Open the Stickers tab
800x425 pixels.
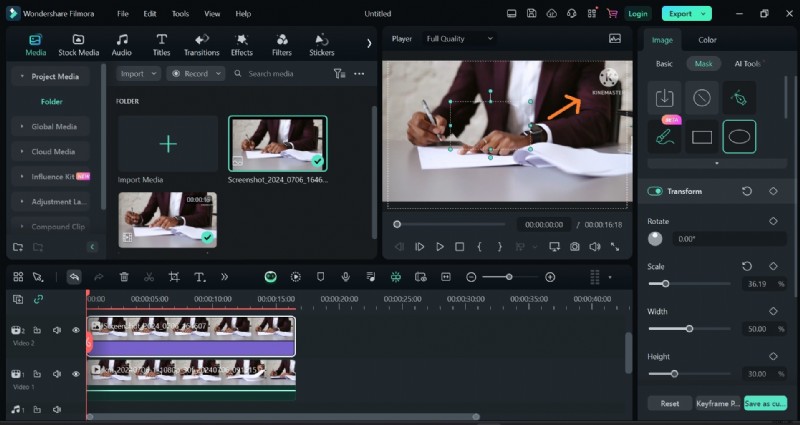[x=321, y=45]
